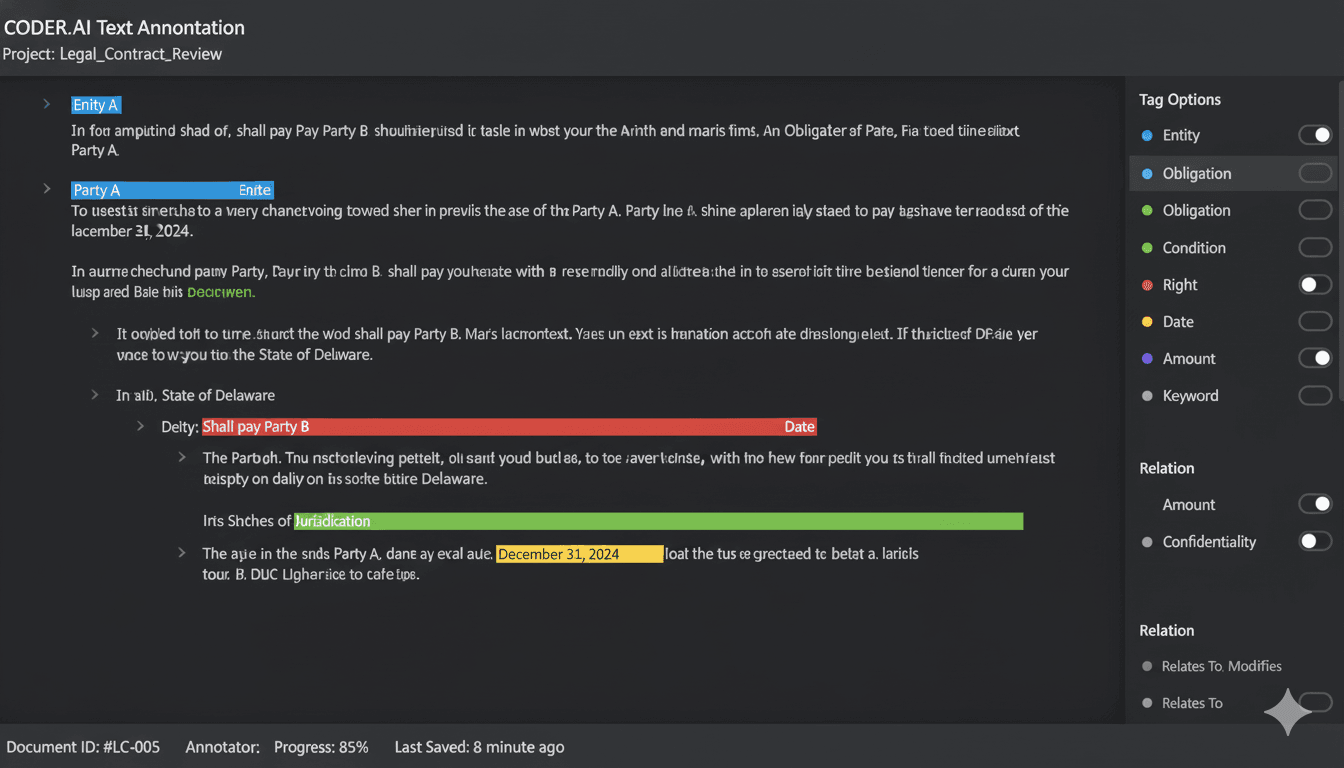
Task: Select the highlighted blue-dot Obligation tag option
Action: pos(1196,173)
